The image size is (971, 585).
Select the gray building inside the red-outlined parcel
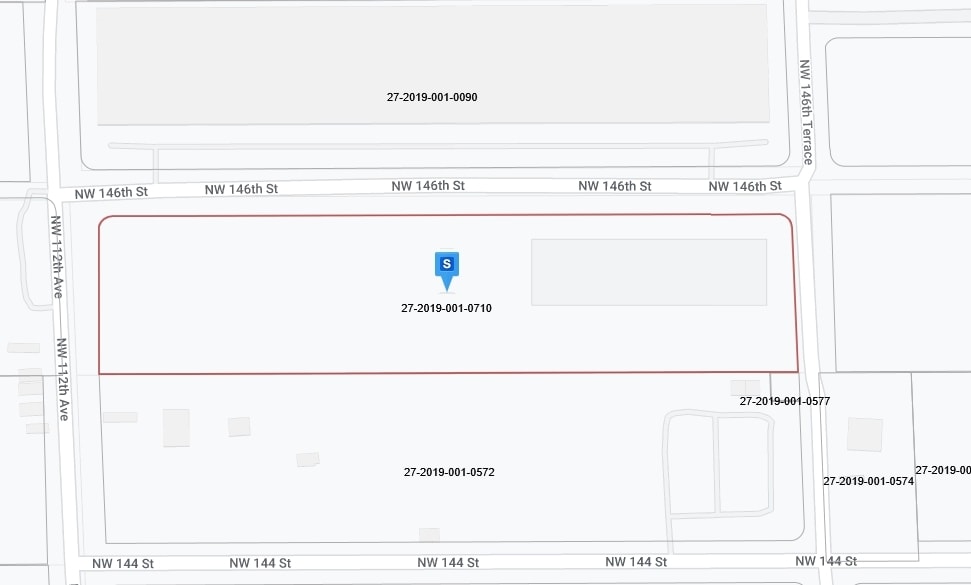coord(648,272)
